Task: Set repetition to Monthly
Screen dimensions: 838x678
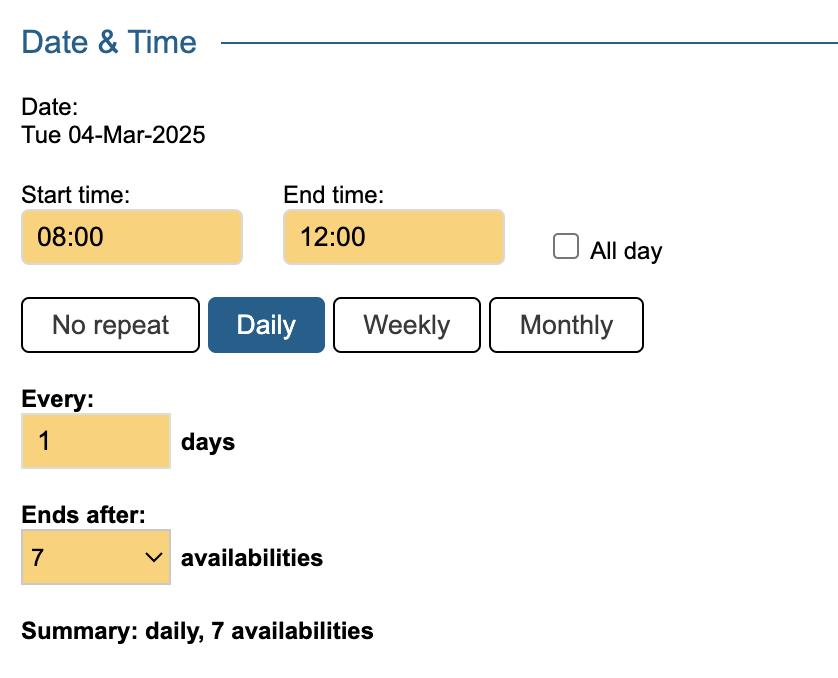Action: 566,325
